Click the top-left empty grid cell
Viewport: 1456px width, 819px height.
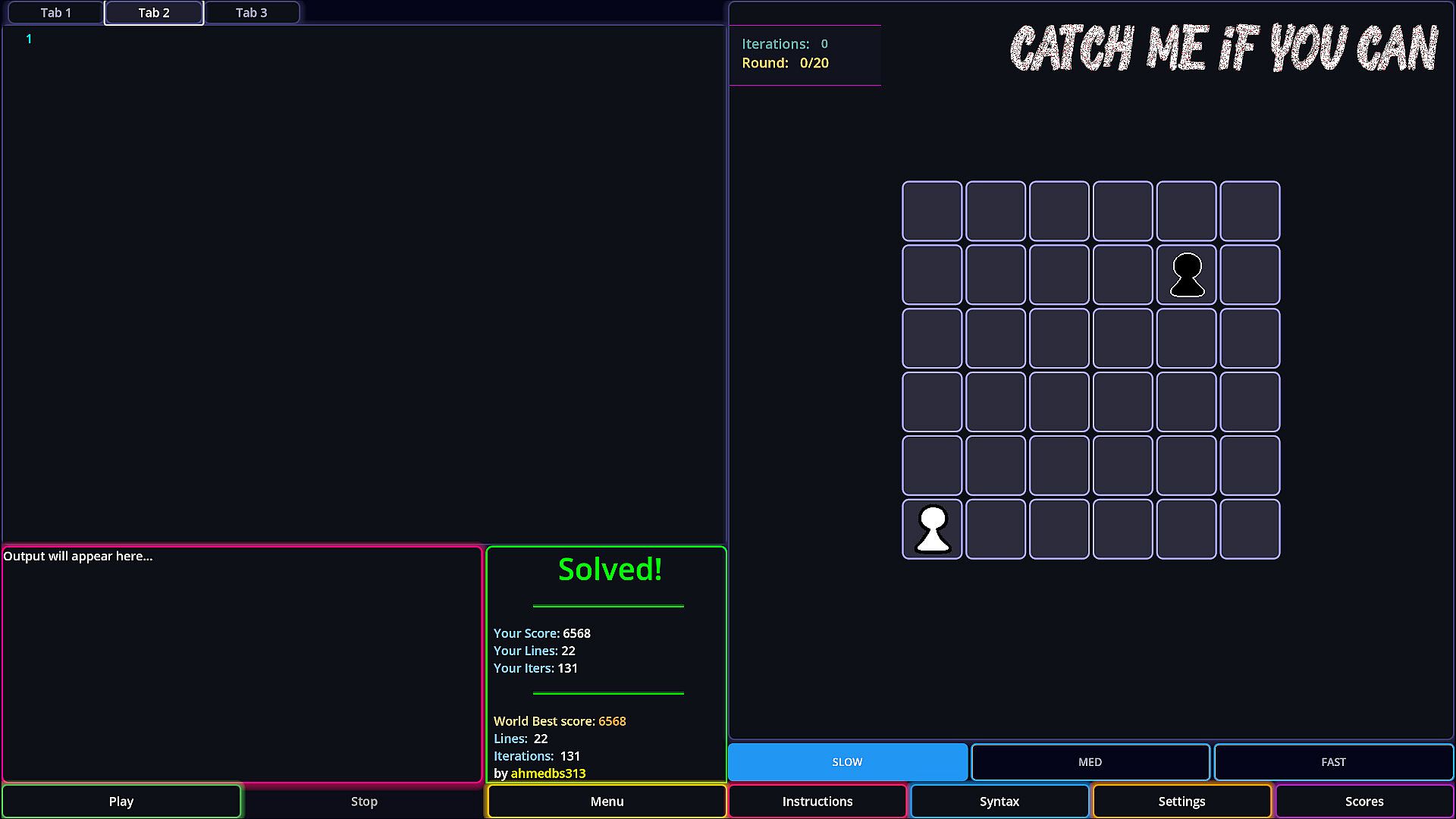pos(932,211)
